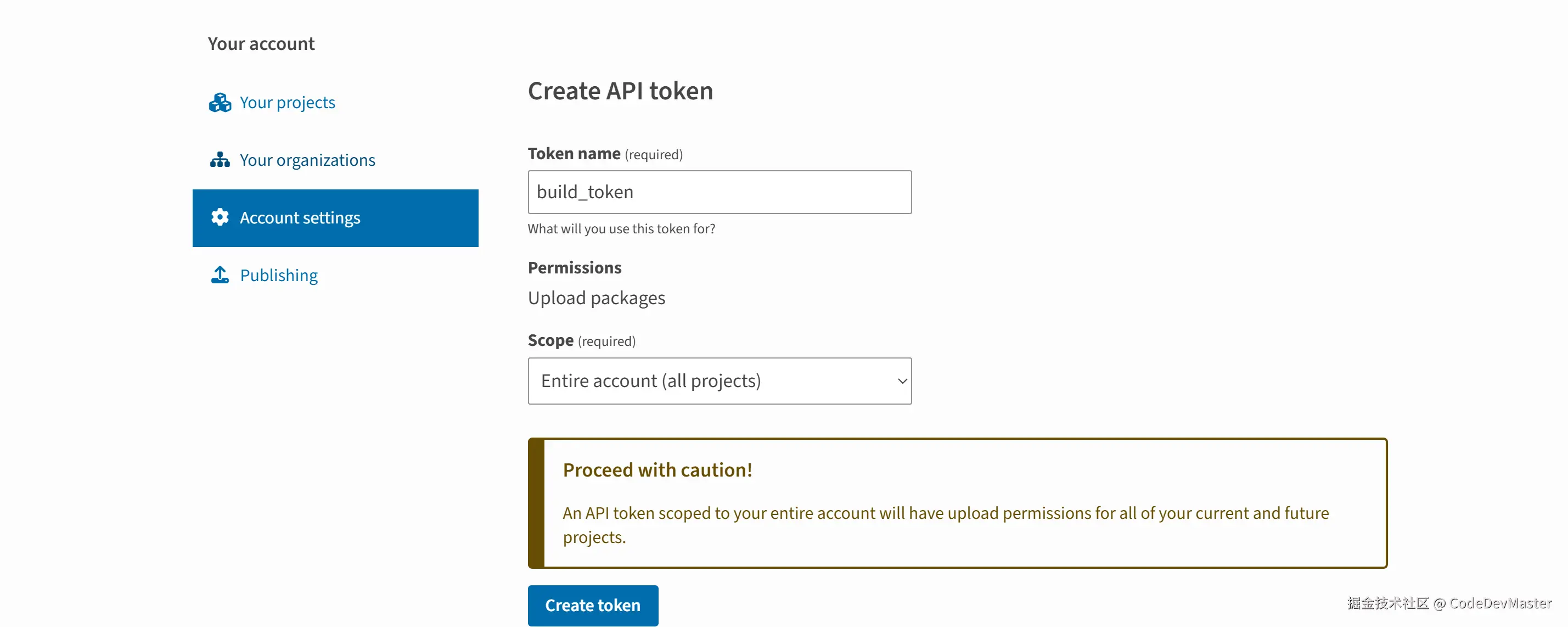
Task: Click the Your account sidebar heading
Action: coord(261,44)
